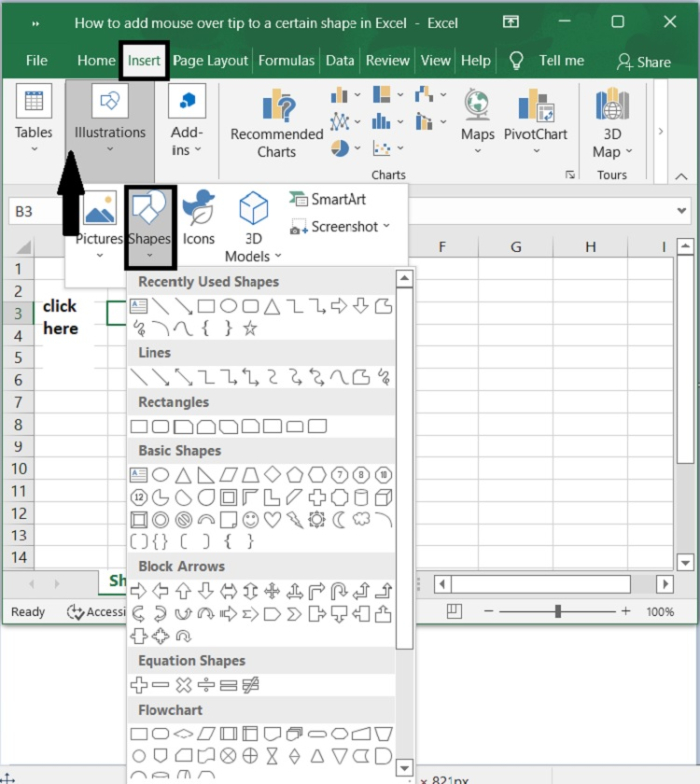Choose the cloud basic shape
Viewport: 700px width, 784px height.
362,519
